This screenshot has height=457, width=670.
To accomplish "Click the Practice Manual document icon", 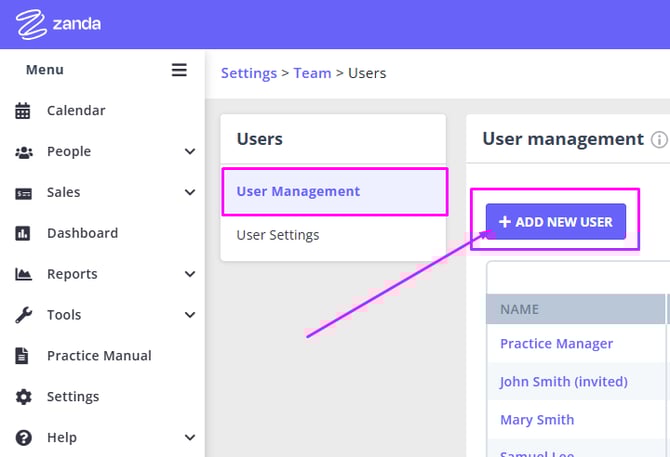I will tap(23, 356).
